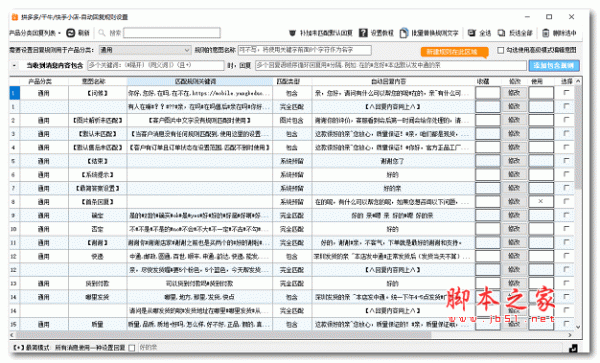Click the 回复 content input field

391,65
